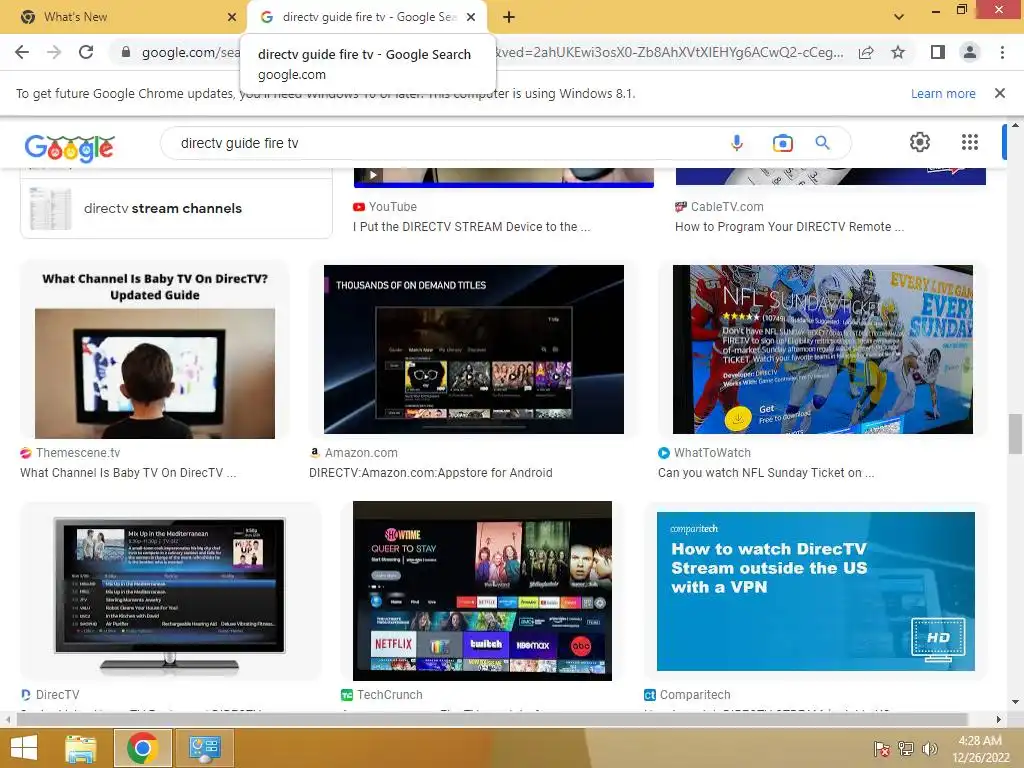Click the TechCrunch source label
The width and height of the screenshot is (1024, 768).
[x=389, y=695]
